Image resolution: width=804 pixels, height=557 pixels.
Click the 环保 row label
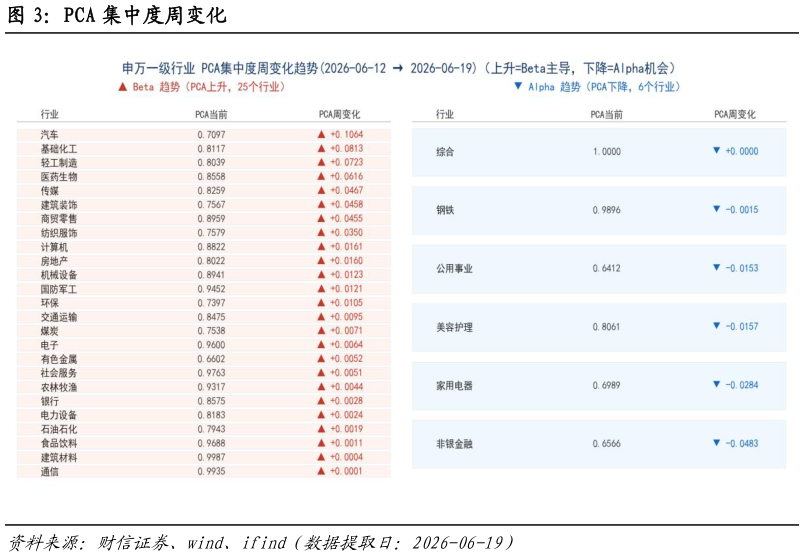[x=50, y=303]
